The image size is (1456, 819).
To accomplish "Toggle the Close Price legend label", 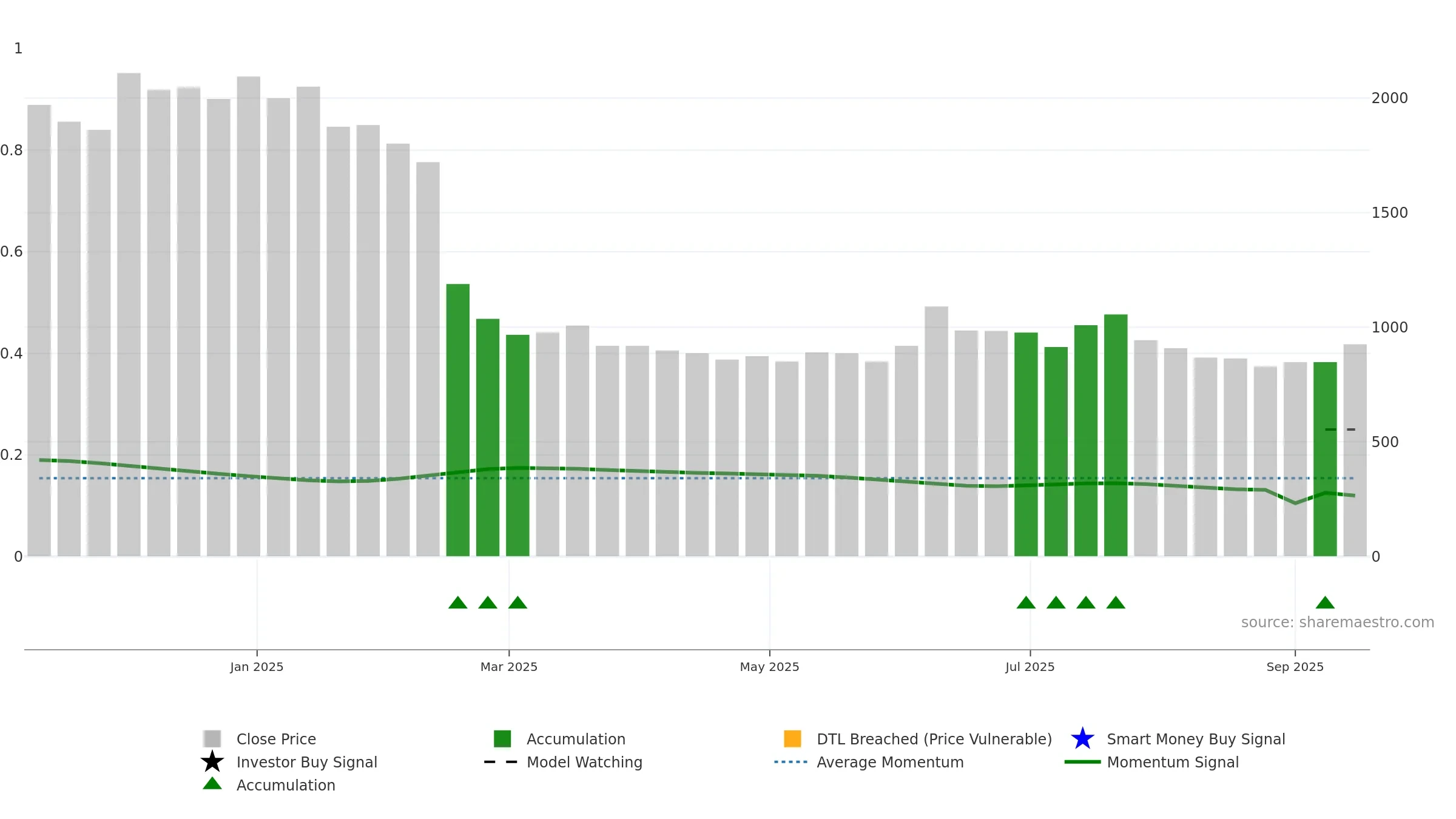I will click(276, 739).
